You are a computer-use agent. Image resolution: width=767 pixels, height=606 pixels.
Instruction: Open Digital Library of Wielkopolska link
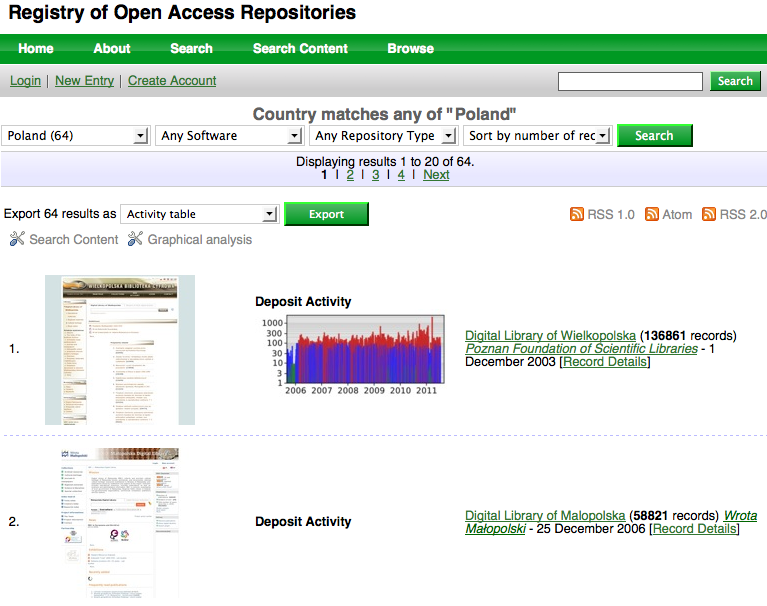click(550, 336)
